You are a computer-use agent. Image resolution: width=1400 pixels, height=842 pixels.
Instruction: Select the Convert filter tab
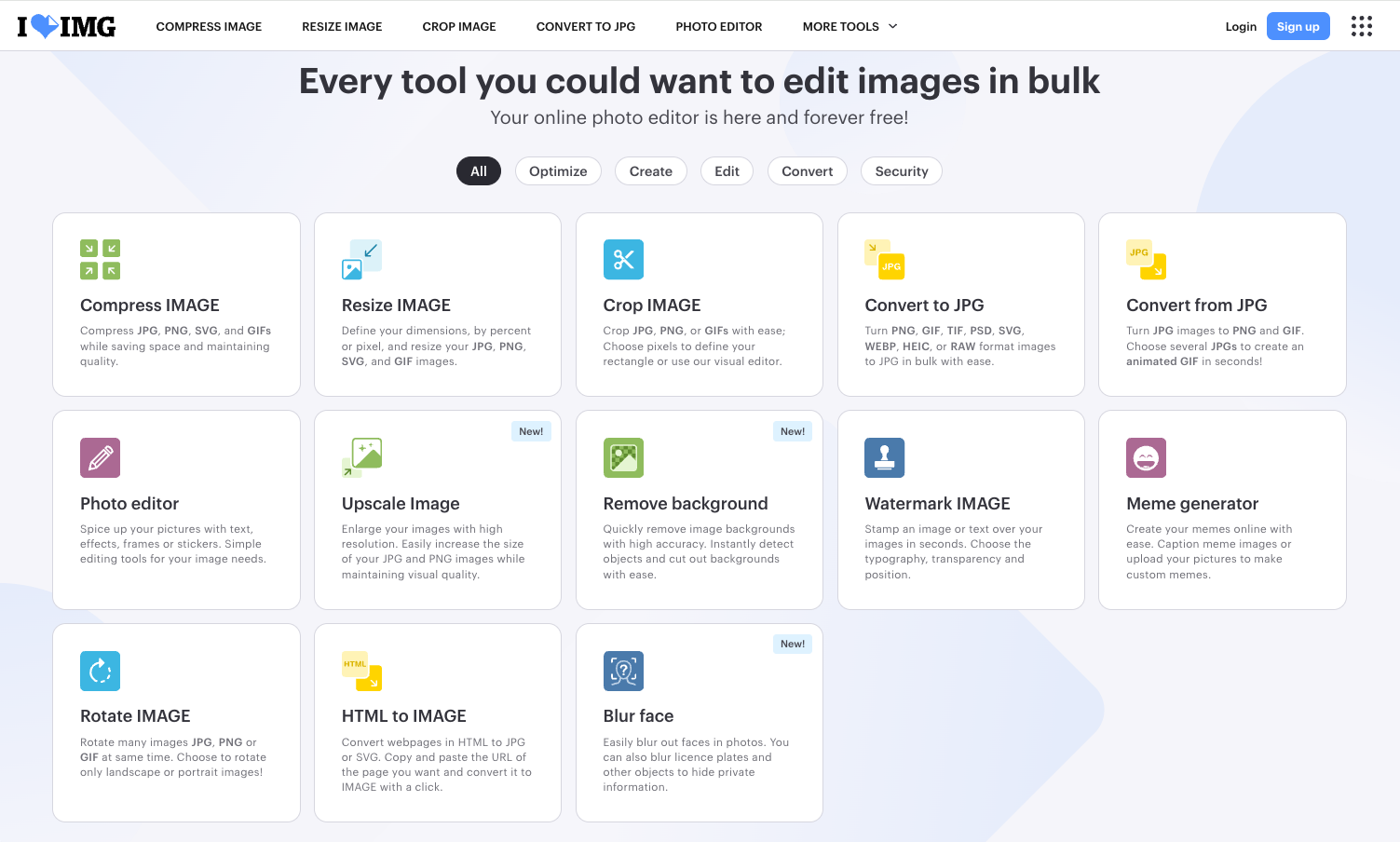point(808,171)
